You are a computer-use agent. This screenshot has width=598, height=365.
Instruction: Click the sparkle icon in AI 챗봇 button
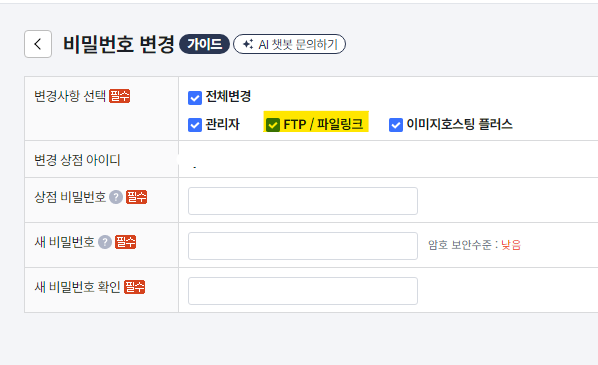(x=248, y=44)
